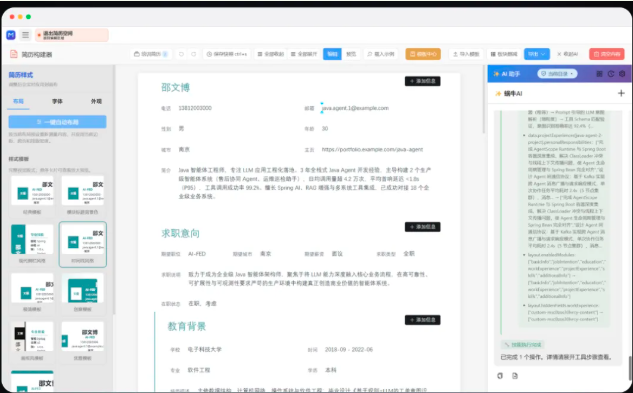Select the template with the teal left sidebar

[x=32, y=244]
